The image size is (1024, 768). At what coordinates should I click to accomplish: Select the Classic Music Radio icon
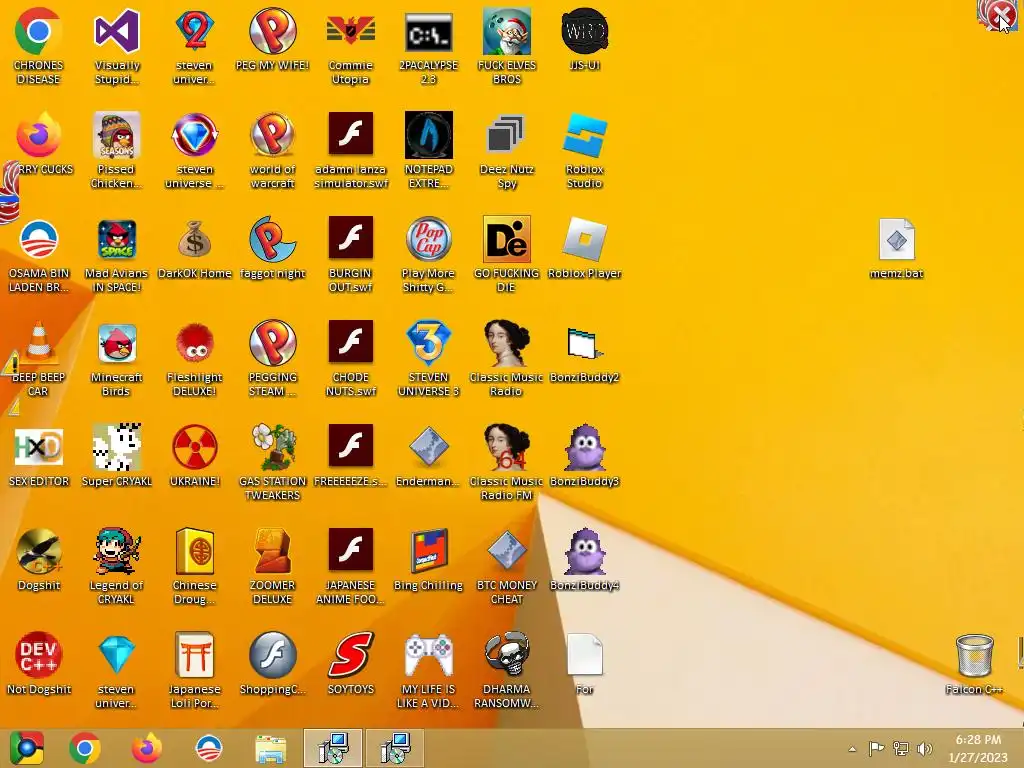click(x=506, y=343)
